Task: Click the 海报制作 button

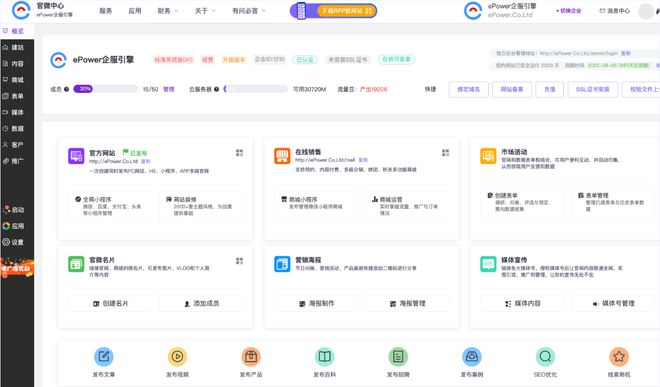Action: click(316, 303)
